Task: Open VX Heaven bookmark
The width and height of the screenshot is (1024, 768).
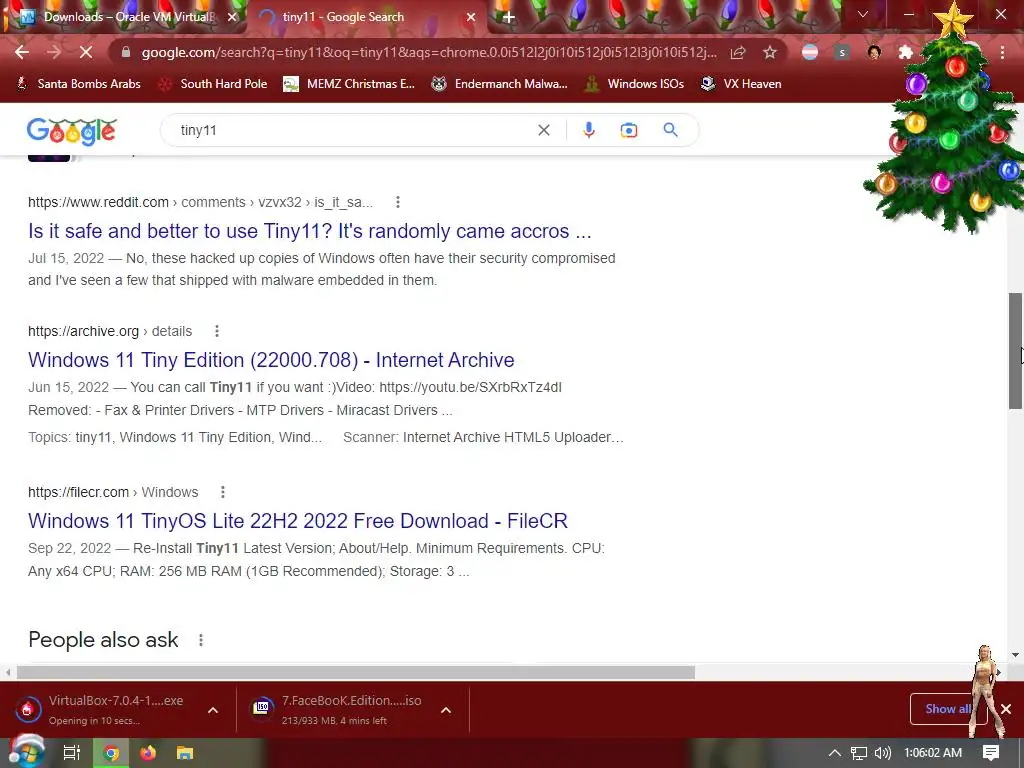Action: (x=741, y=84)
